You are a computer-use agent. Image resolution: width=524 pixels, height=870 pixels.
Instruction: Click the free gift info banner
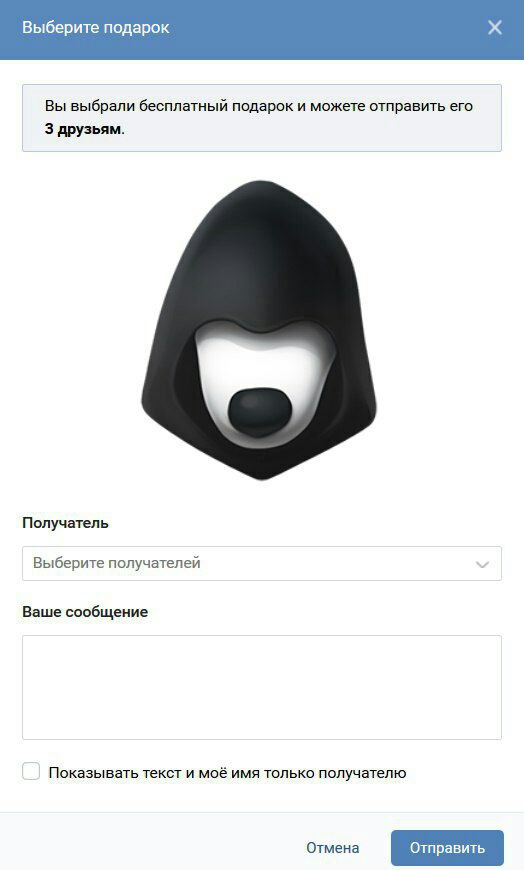coord(262,118)
